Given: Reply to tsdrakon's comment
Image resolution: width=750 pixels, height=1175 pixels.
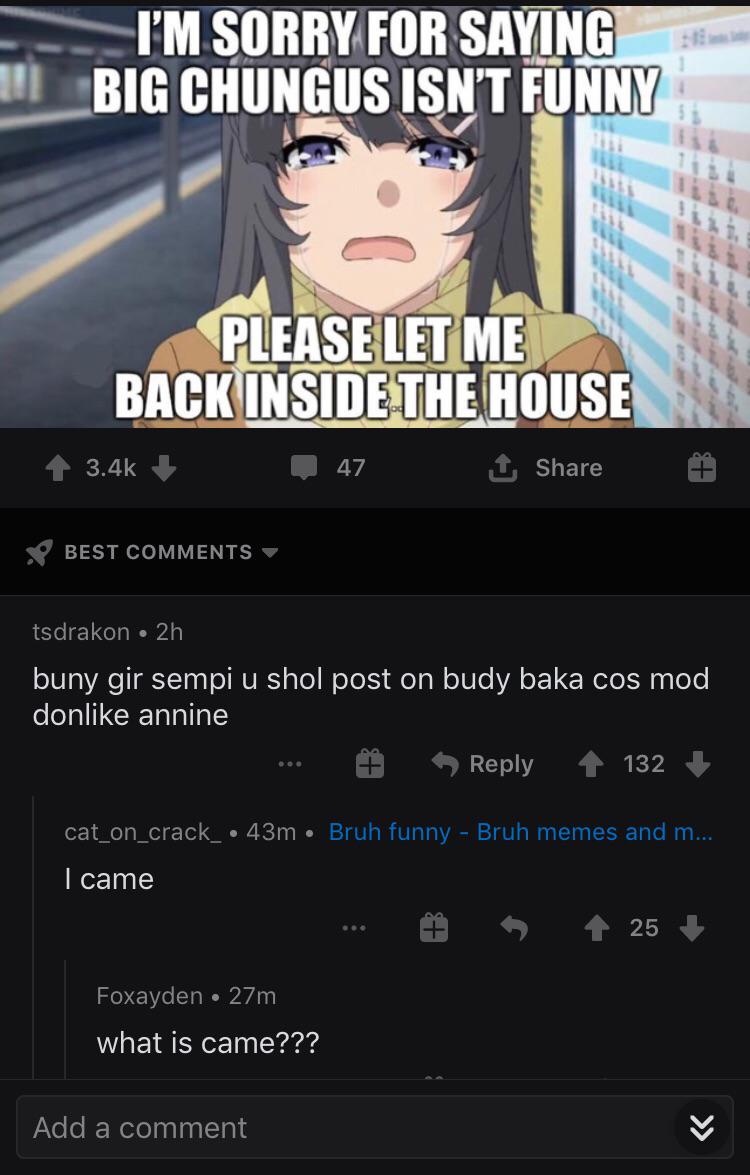Looking at the screenshot, I should (483, 764).
